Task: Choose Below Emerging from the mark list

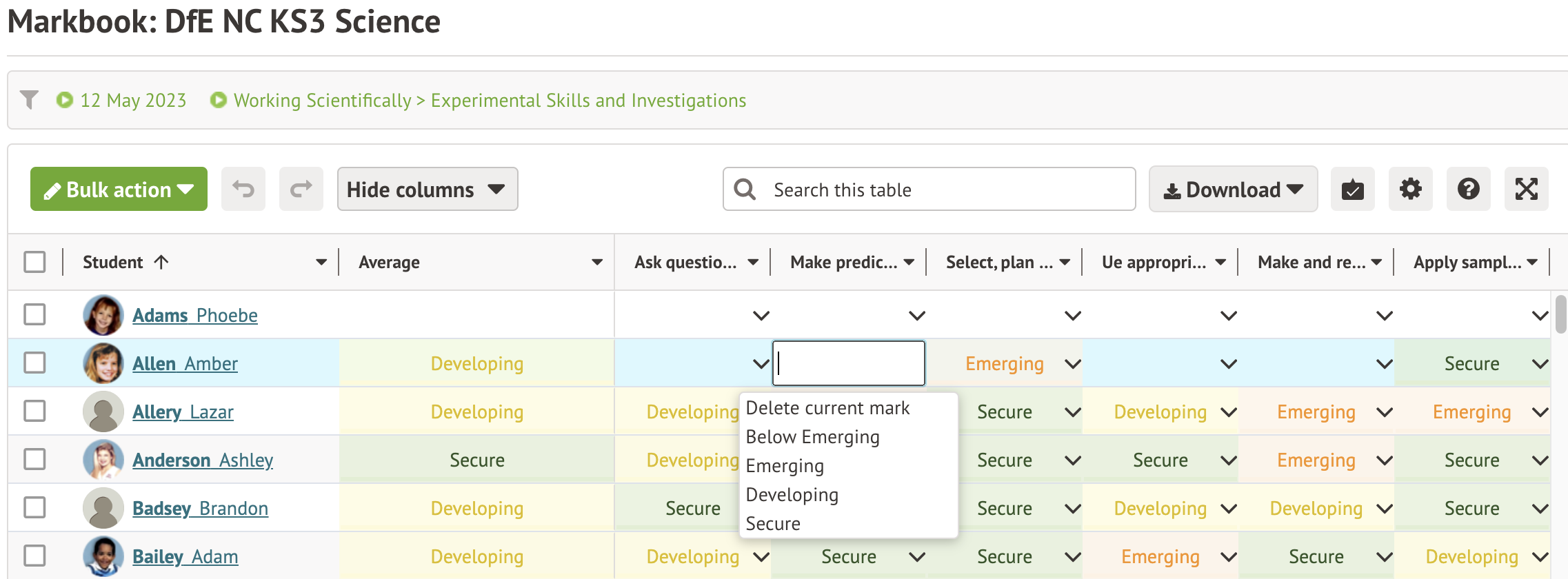Action: point(812,437)
